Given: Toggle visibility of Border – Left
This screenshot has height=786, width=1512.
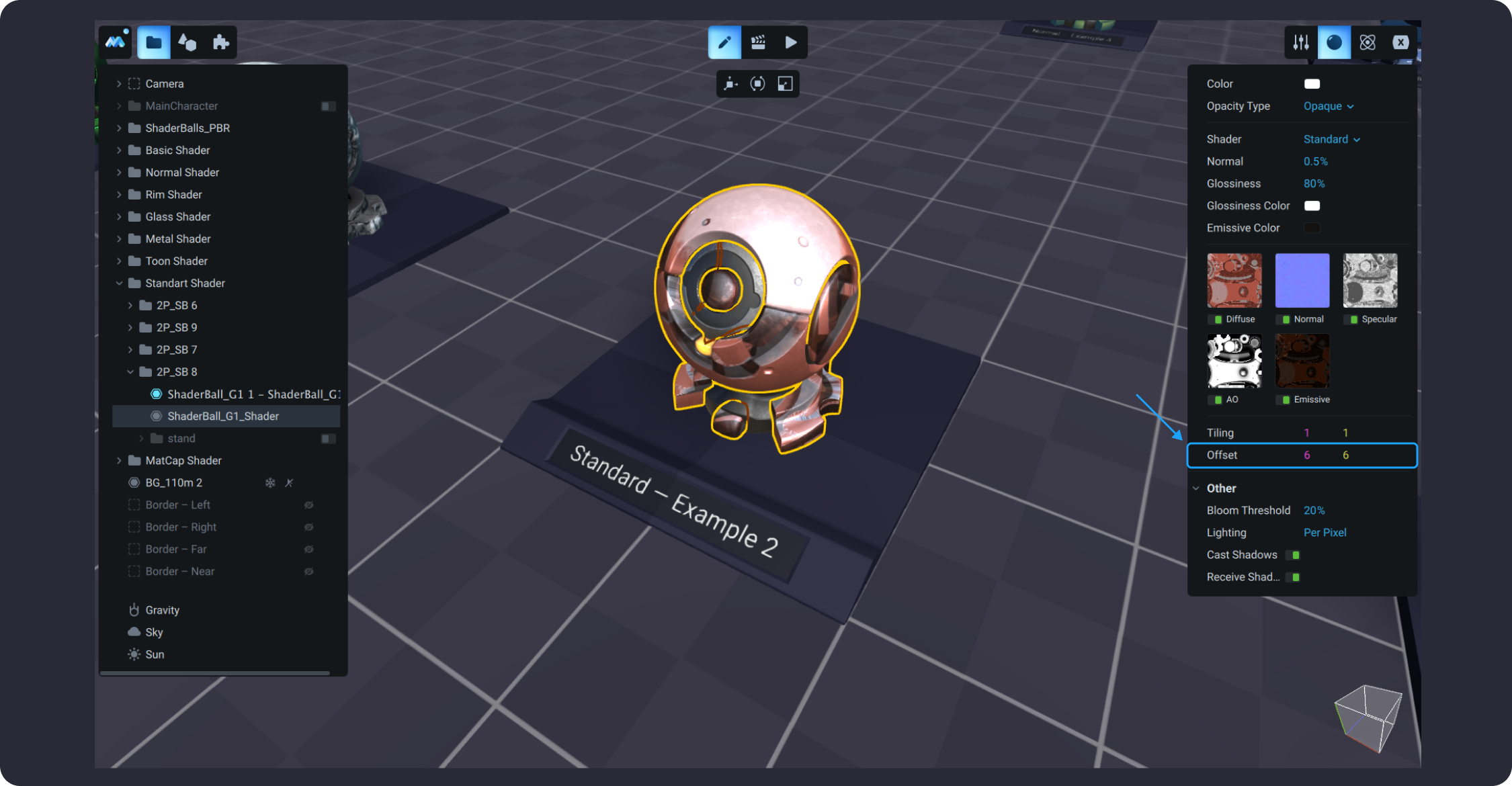Looking at the screenshot, I should tap(308, 505).
